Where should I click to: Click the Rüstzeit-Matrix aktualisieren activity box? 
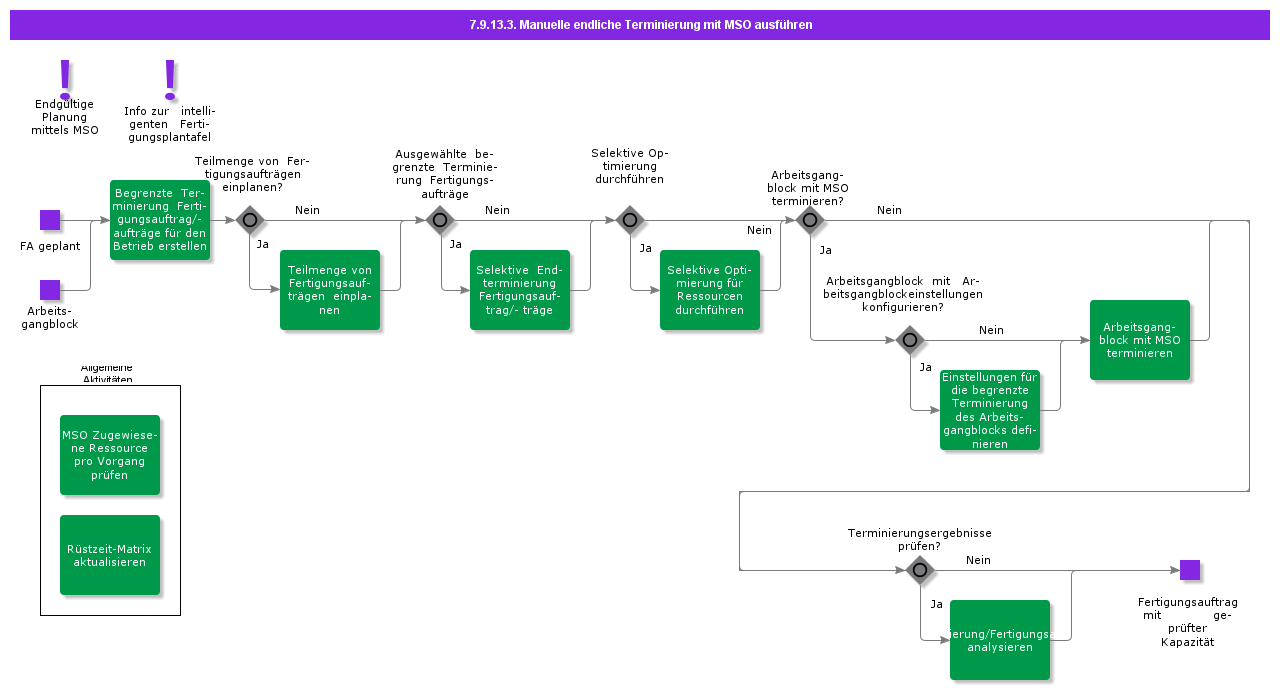pyautogui.click(x=110, y=555)
